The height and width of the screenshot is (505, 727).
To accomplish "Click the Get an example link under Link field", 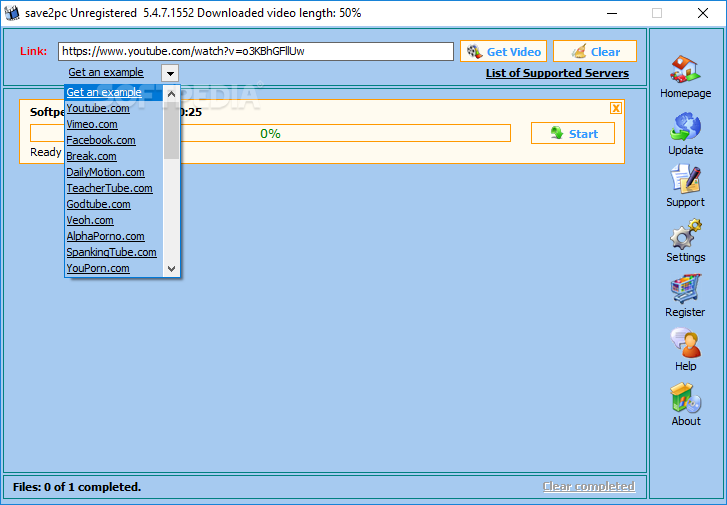I will [x=106, y=73].
